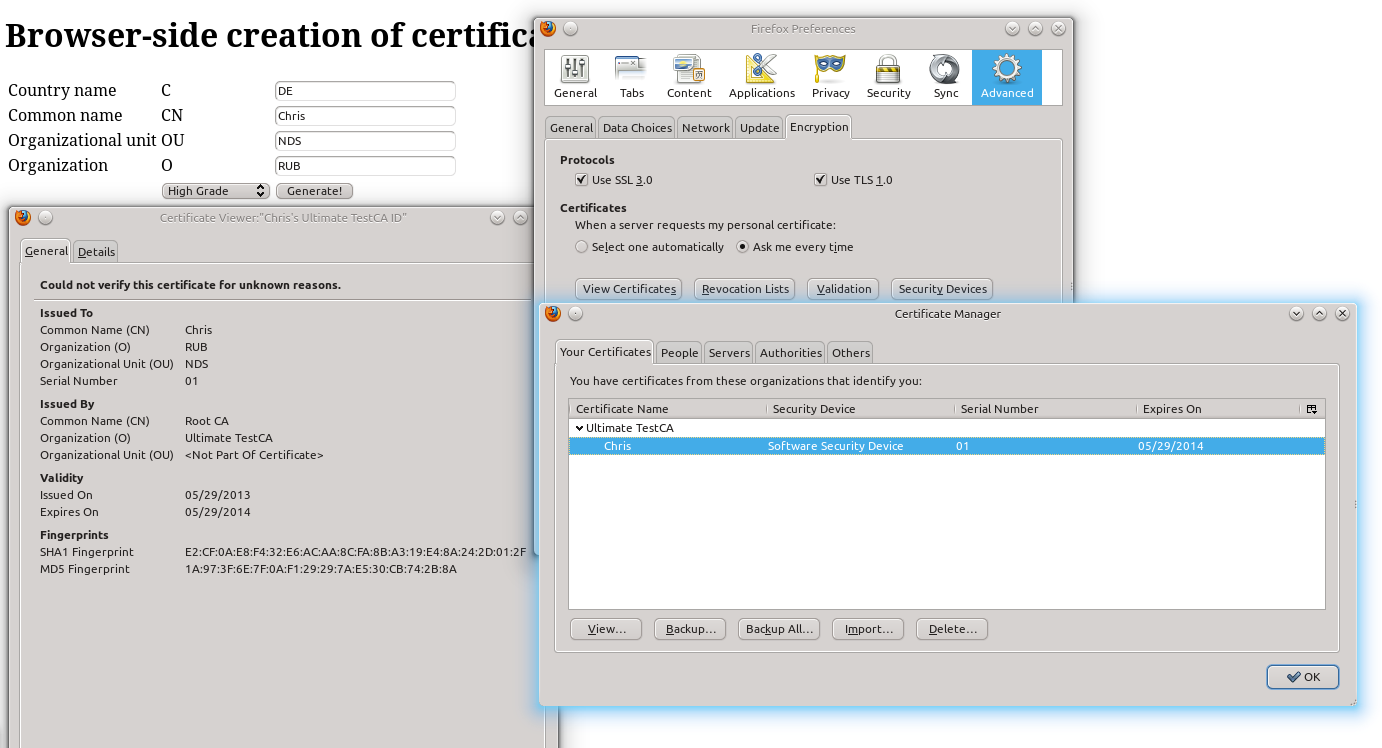The image size is (1382, 748).
Task: Switch to Data Choices tab
Action: (637, 128)
